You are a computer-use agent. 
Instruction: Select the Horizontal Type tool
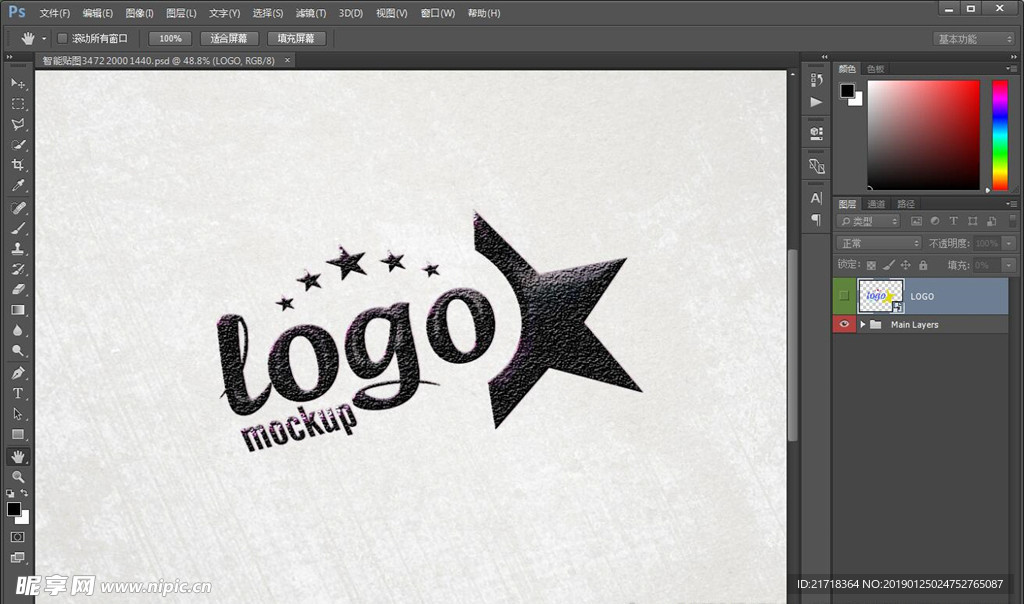point(18,393)
